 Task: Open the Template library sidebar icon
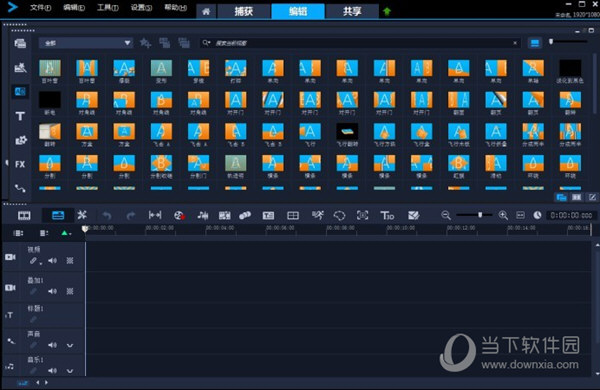tap(20, 68)
